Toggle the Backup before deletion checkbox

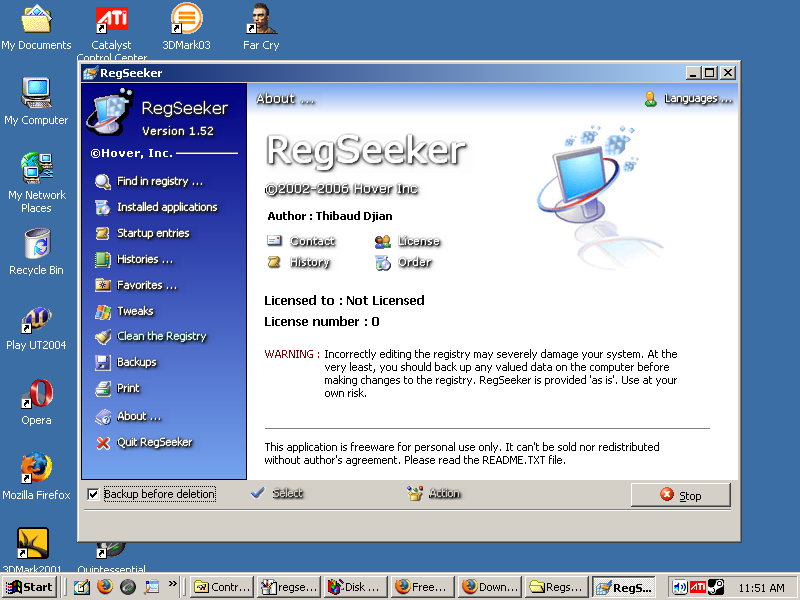94,494
